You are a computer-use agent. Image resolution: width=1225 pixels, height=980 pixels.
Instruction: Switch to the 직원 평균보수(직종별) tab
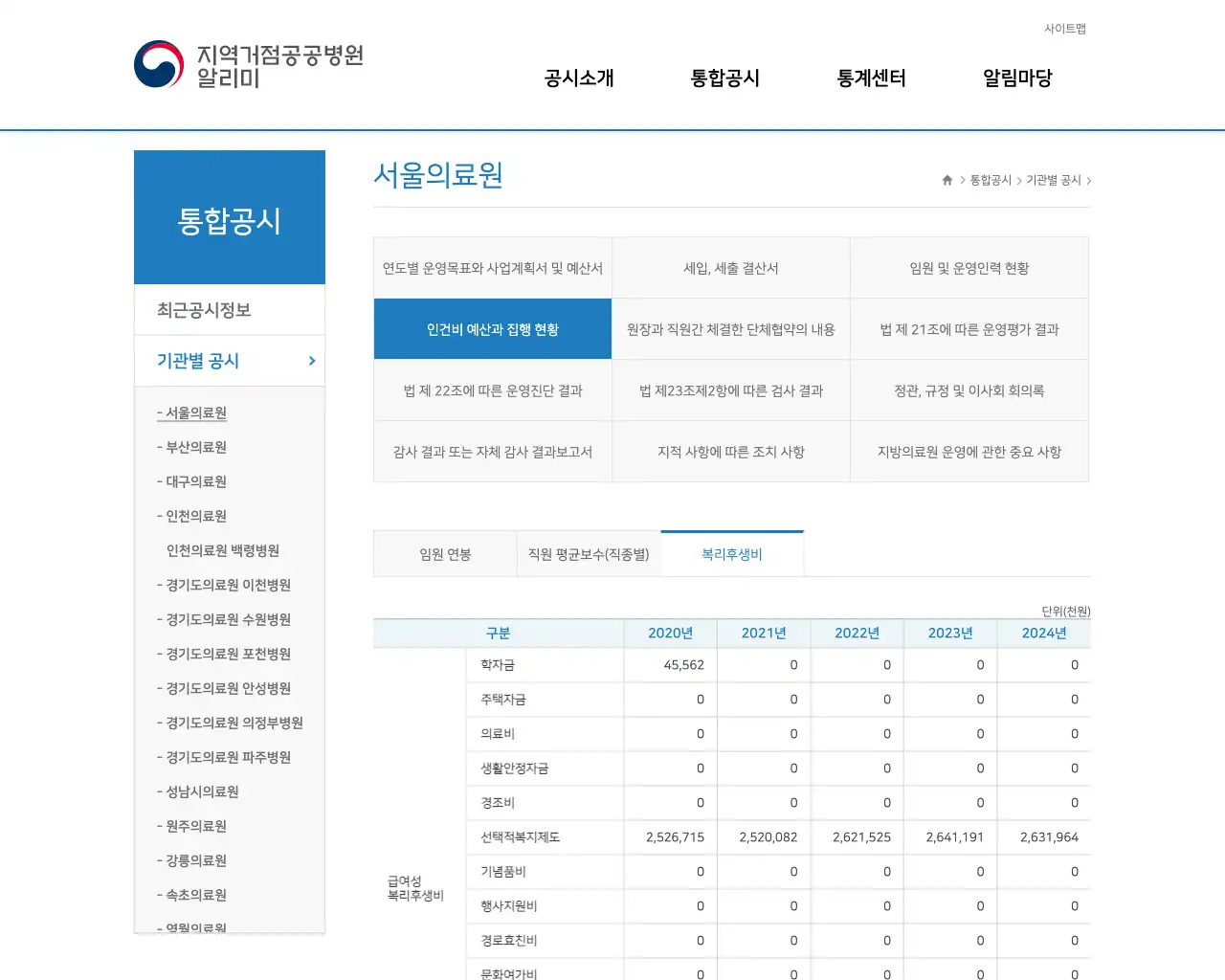coord(589,553)
